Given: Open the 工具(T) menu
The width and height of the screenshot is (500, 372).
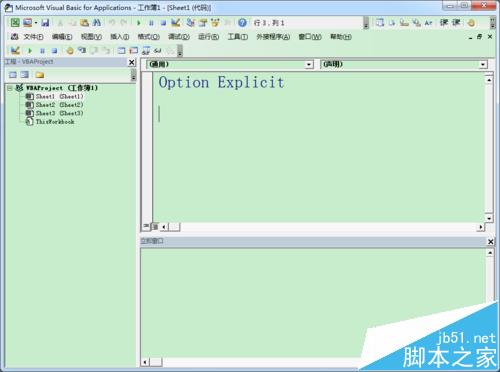Looking at the screenshot, I should pos(238,37).
